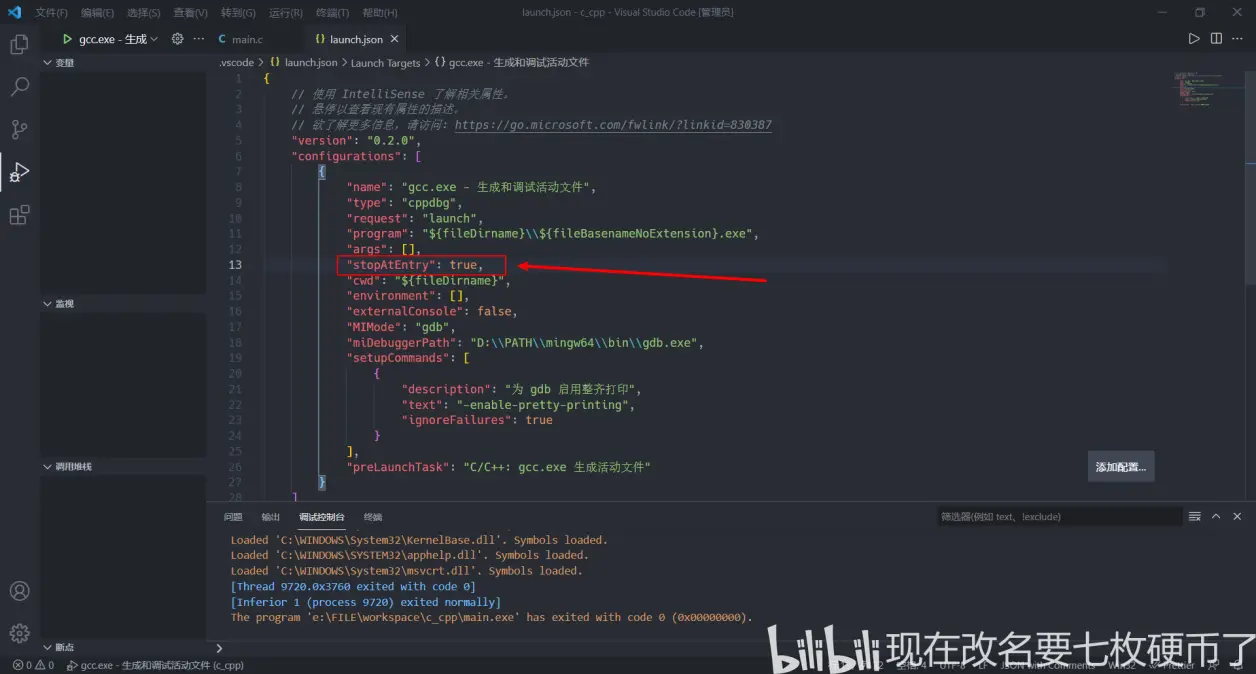Viewport: 1256px width, 674px height.
Task: Collapse the 调用堆栈 section
Action: pyautogui.click(x=123, y=467)
